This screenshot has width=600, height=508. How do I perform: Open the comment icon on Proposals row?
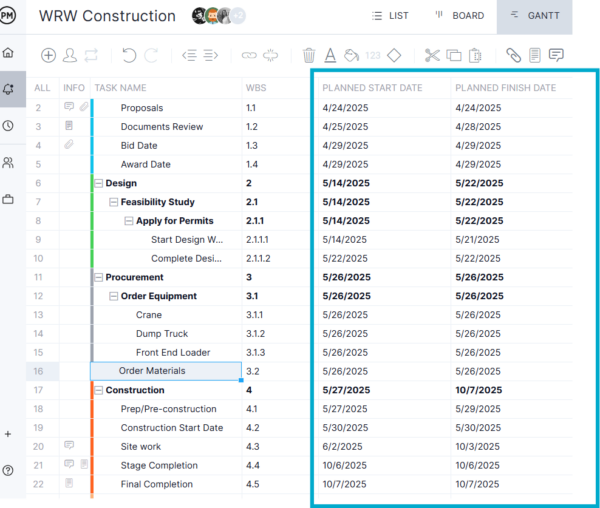(69, 106)
